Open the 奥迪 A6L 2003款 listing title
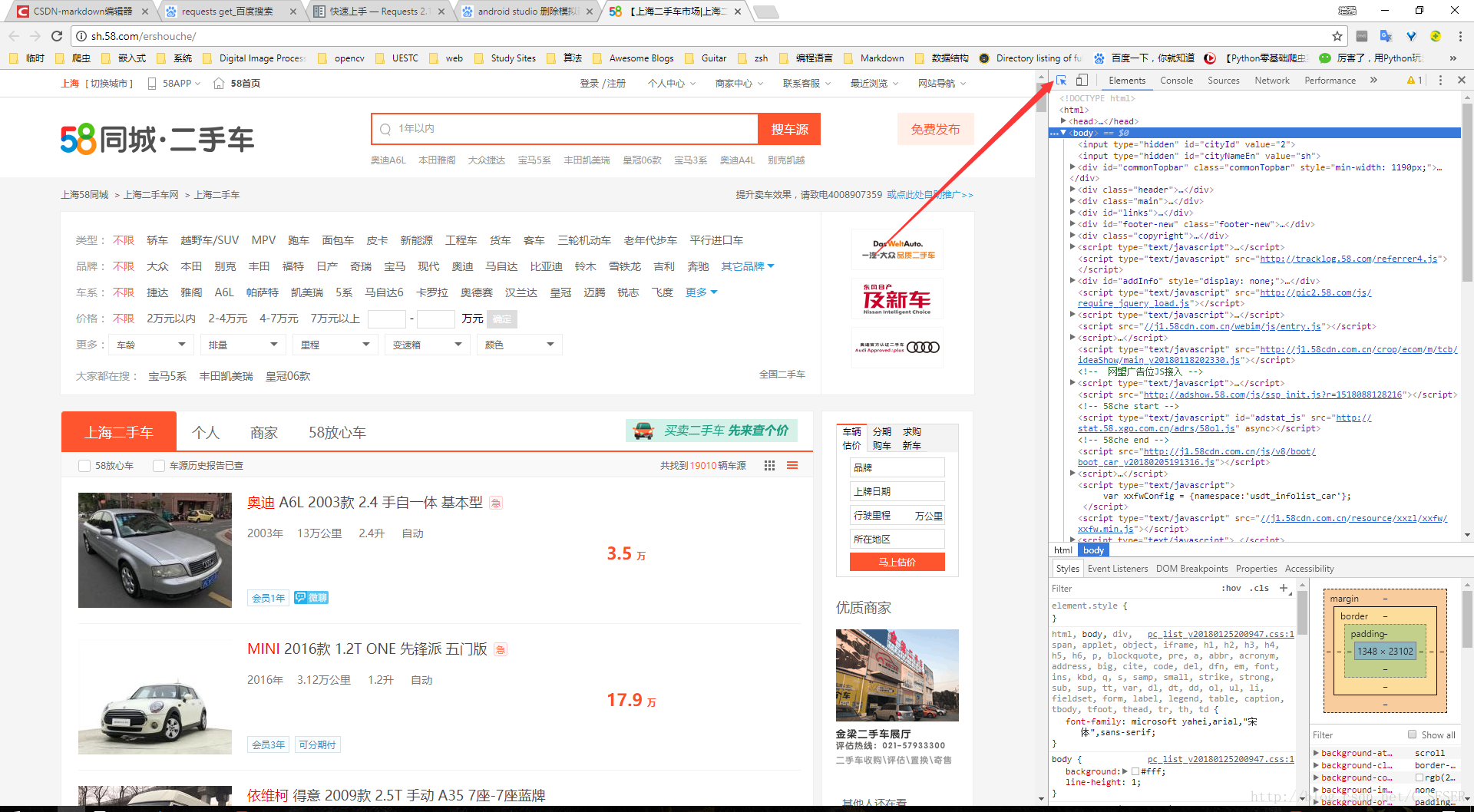Image resolution: width=1474 pixels, height=812 pixels. pos(365,503)
